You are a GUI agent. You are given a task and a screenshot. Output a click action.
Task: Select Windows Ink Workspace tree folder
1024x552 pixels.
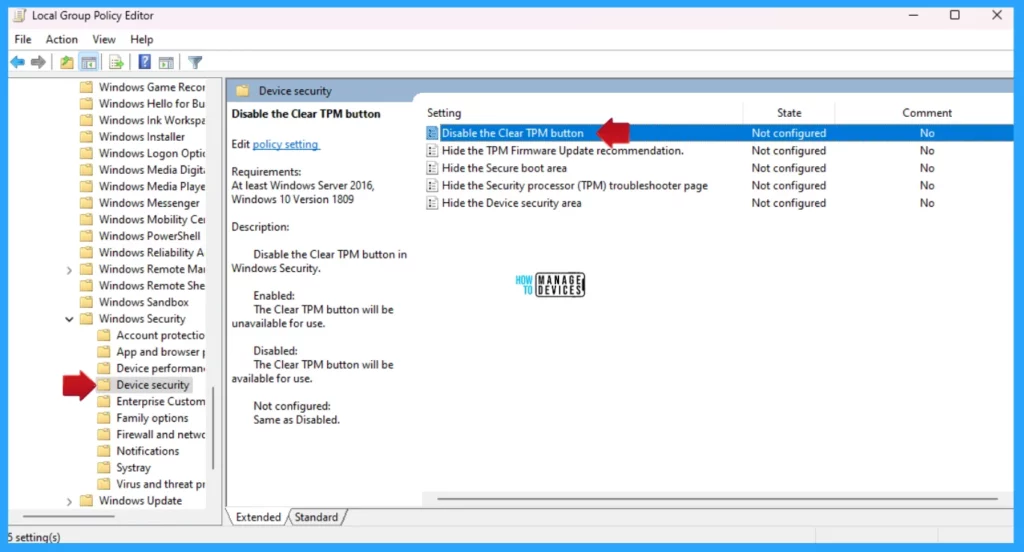tap(152, 120)
